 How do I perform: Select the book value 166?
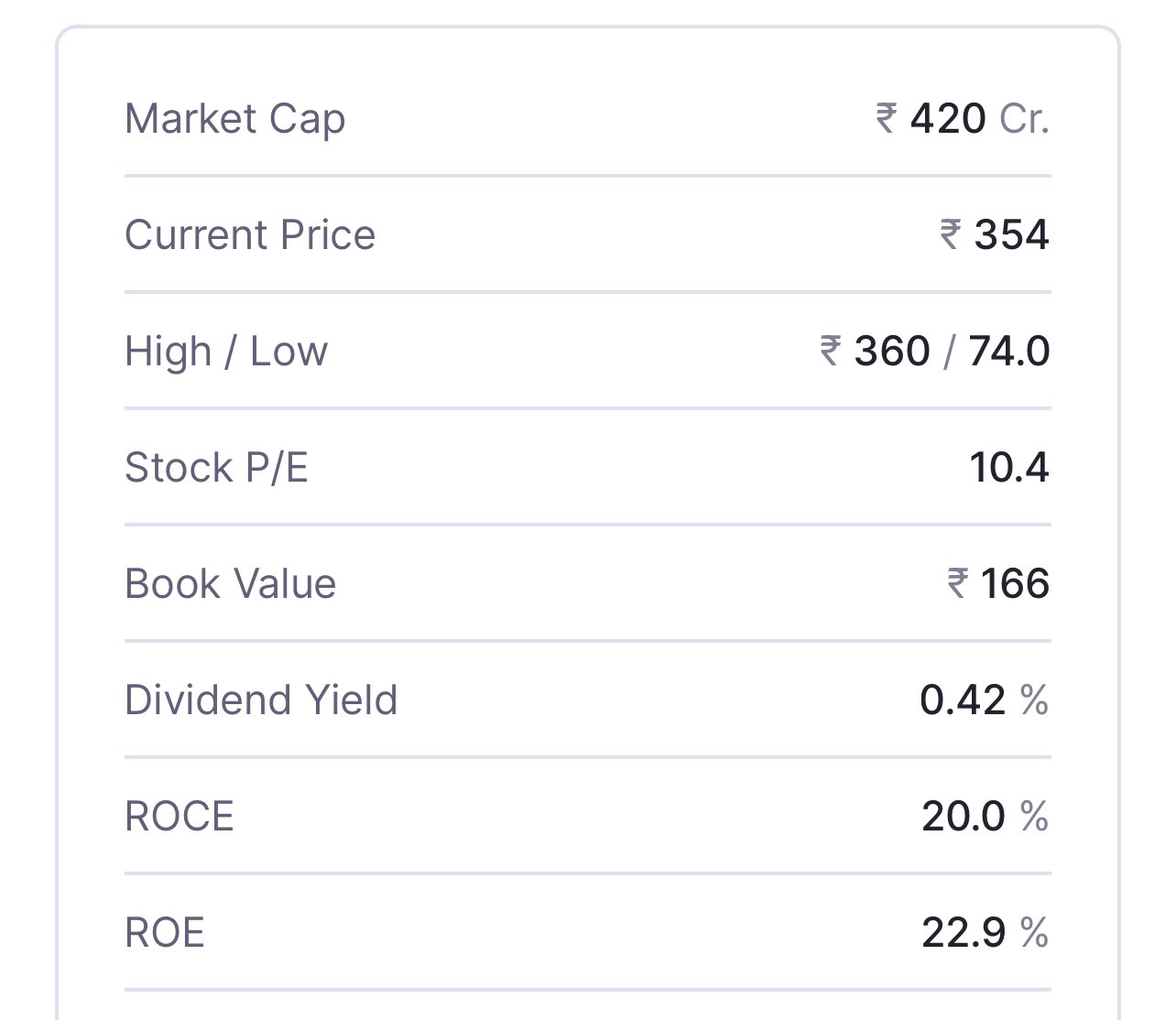pyautogui.click(x=1015, y=584)
